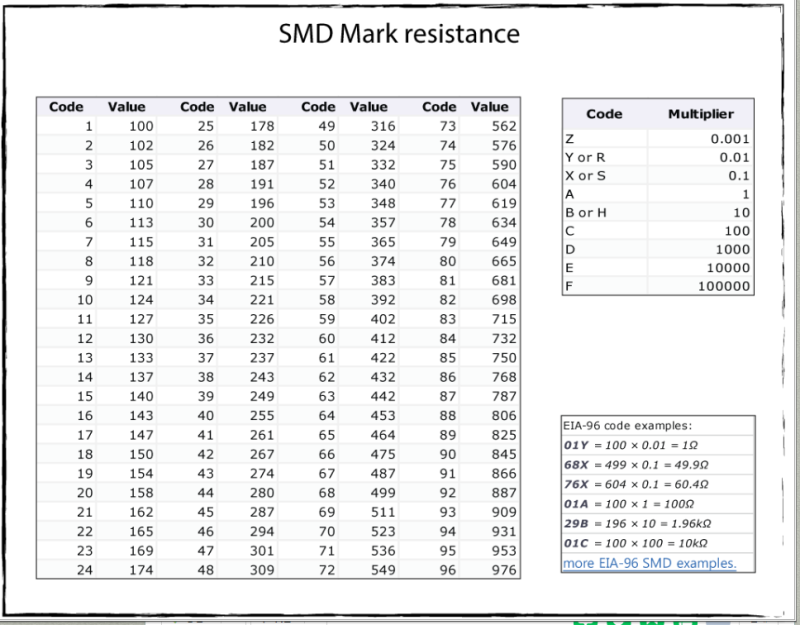Screen dimensions: 800x625
Task: Click the resistance value '174'
Action: (141, 570)
